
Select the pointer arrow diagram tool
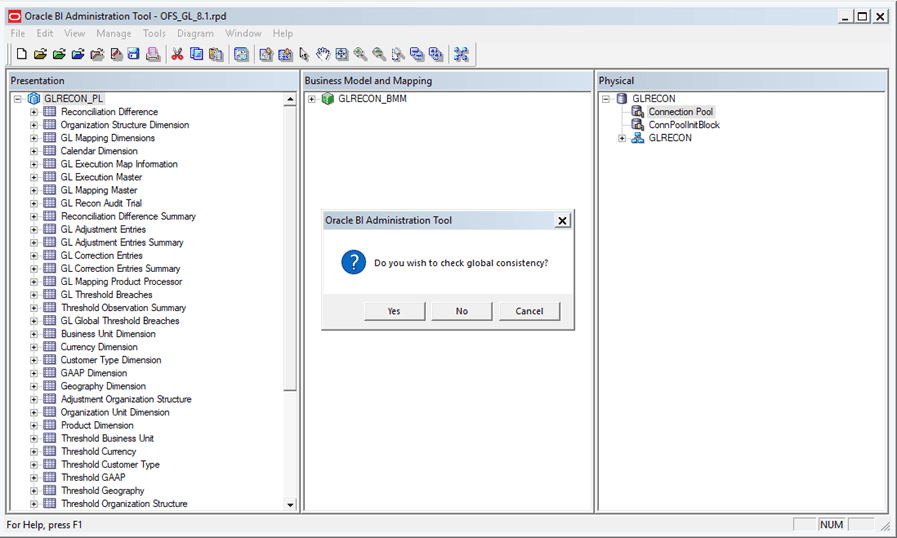304,54
